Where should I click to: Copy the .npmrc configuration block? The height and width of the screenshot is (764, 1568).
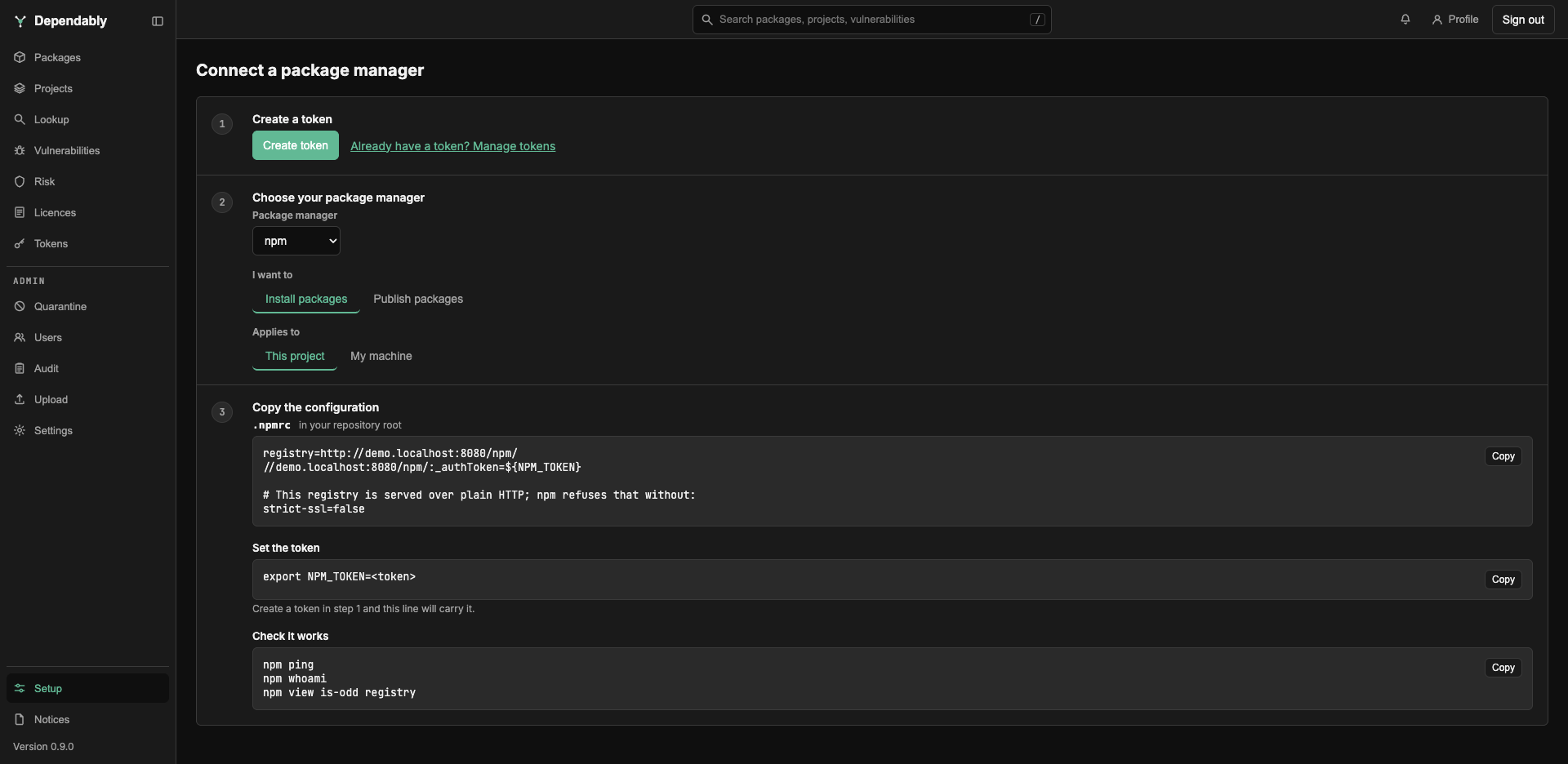tap(1503, 456)
